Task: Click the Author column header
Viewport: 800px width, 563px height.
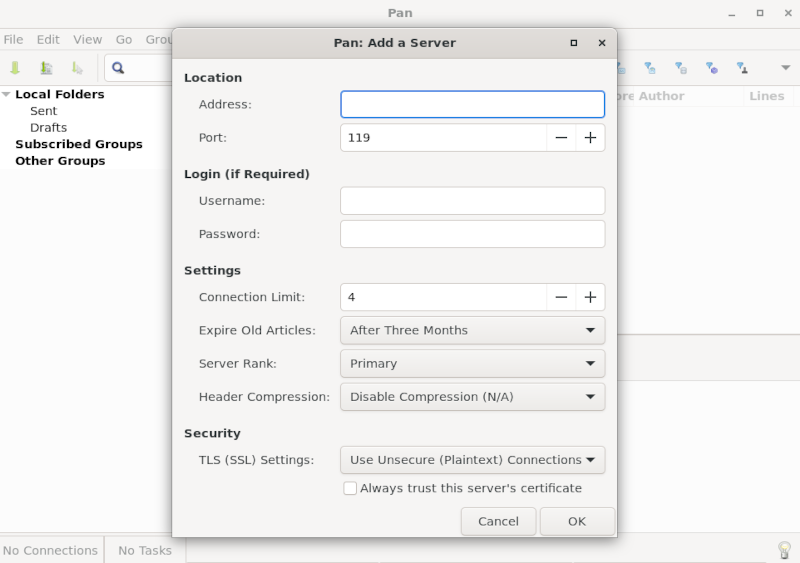Action: 661,96
